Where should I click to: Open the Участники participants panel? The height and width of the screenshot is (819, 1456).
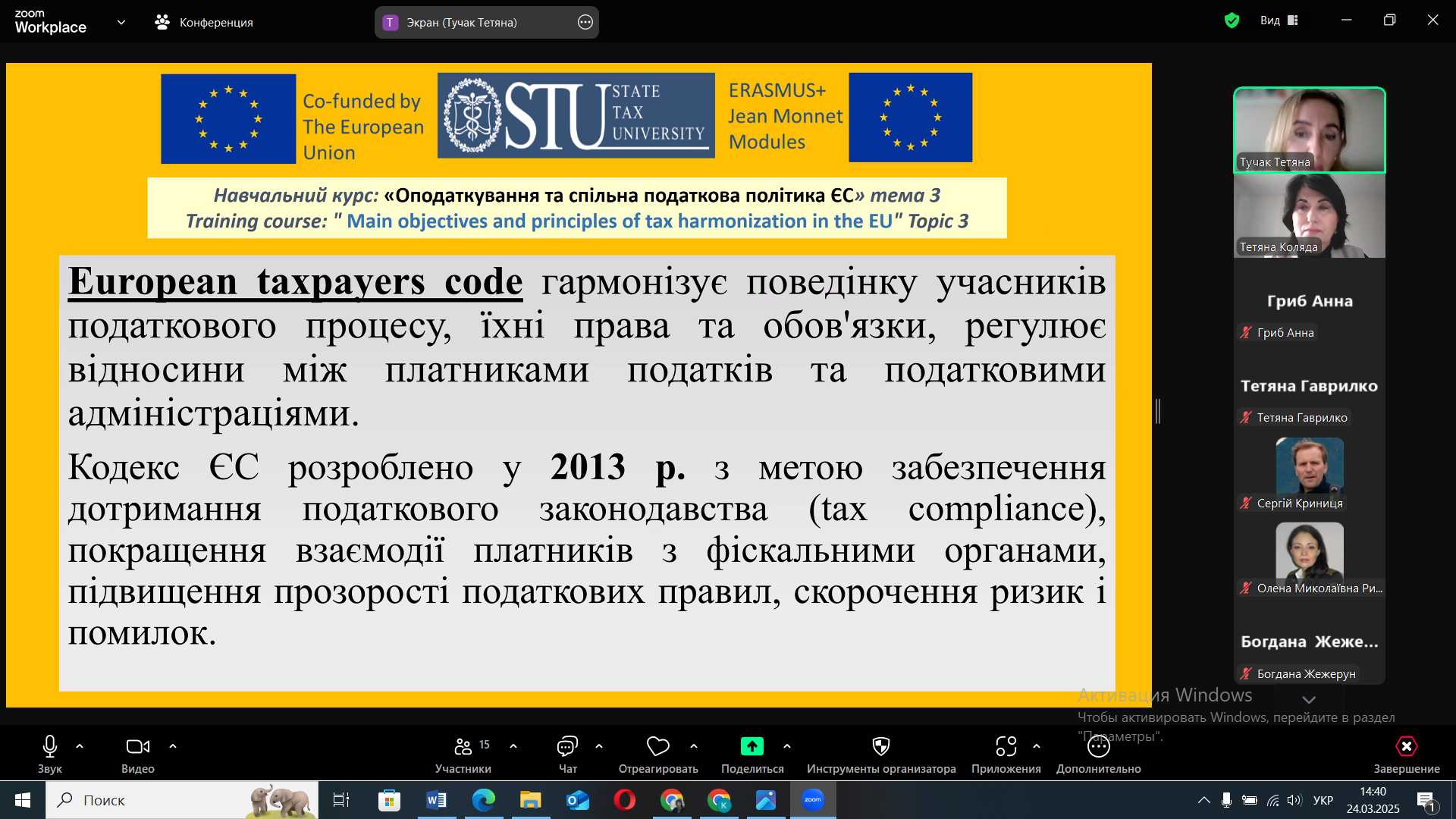(x=463, y=754)
